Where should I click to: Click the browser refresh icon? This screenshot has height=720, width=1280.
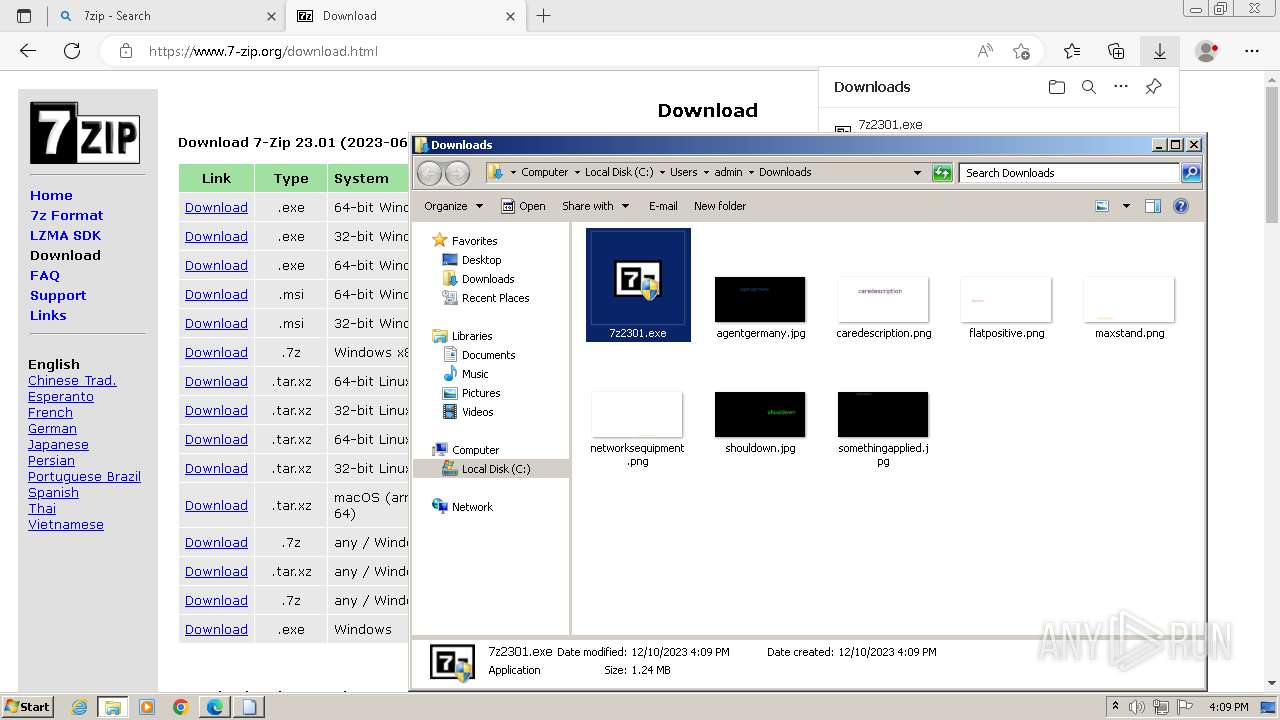point(72,51)
